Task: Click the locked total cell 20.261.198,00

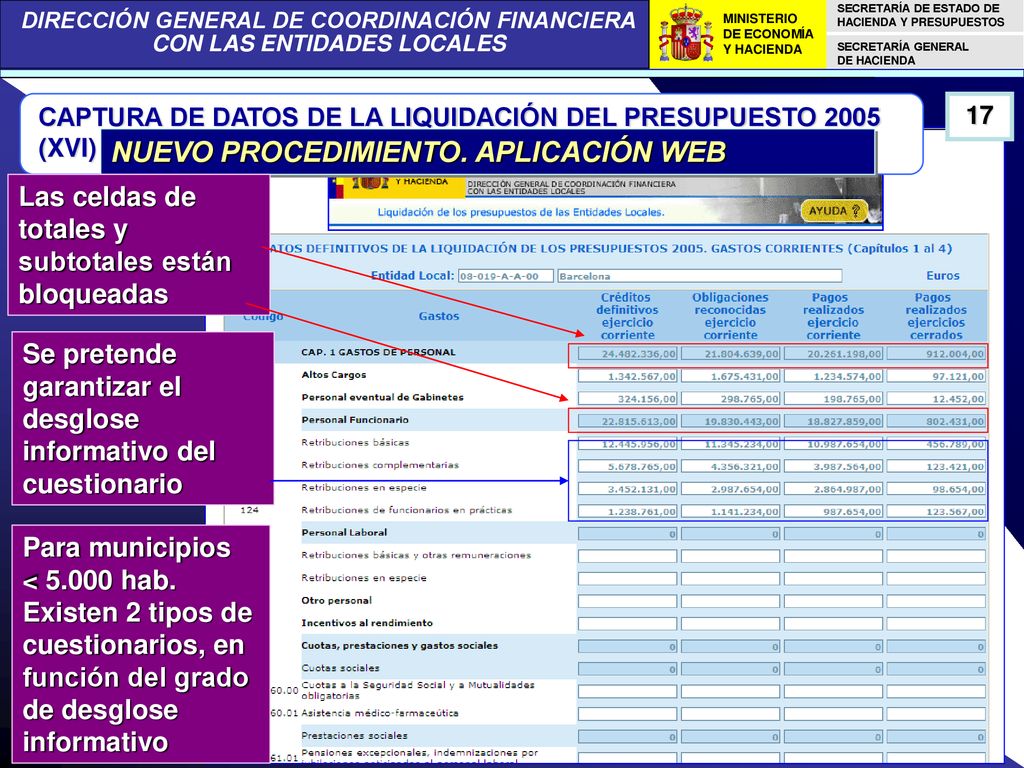Action: click(833, 354)
